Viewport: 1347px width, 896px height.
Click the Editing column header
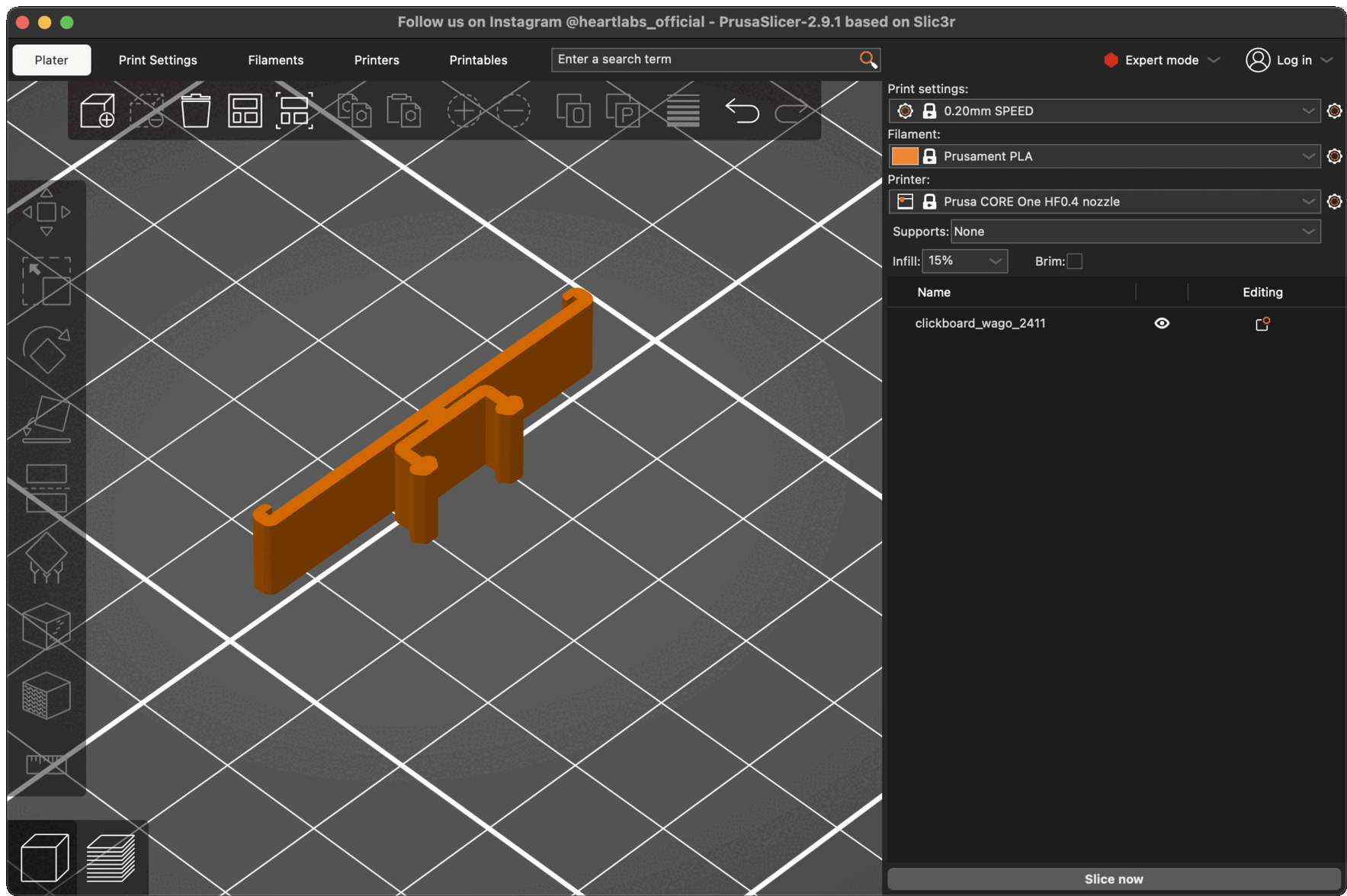point(1262,293)
